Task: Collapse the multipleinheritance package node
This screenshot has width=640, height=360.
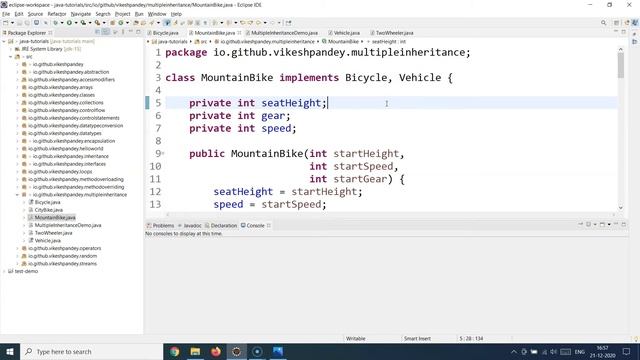Action: click(x=18, y=195)
